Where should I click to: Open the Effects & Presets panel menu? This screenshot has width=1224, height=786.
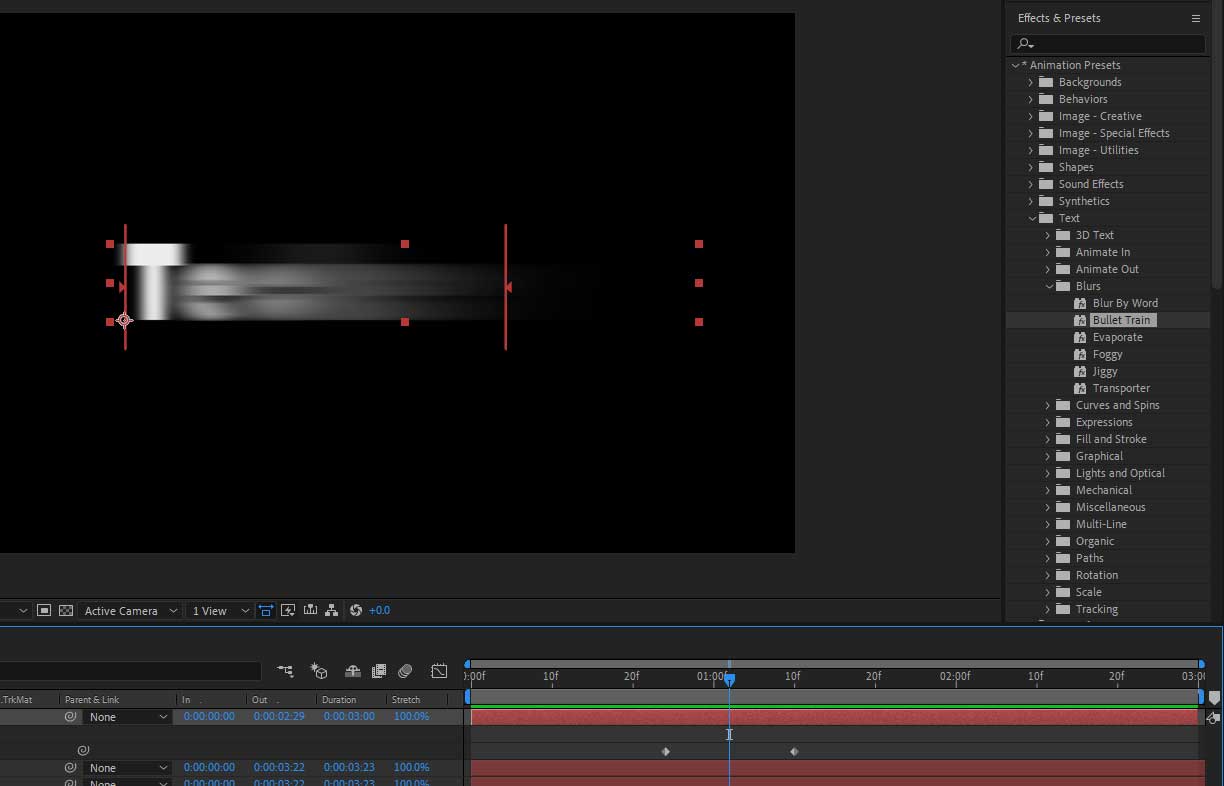[x=1195, y=18]
